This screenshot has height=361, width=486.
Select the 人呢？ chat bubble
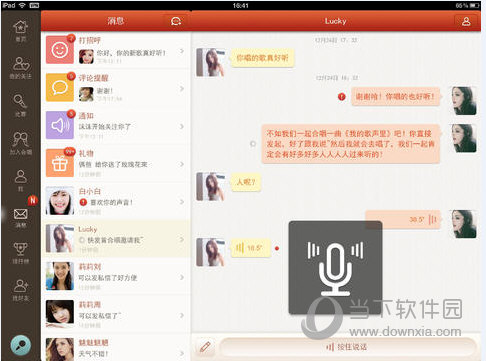tap(246, 182)
